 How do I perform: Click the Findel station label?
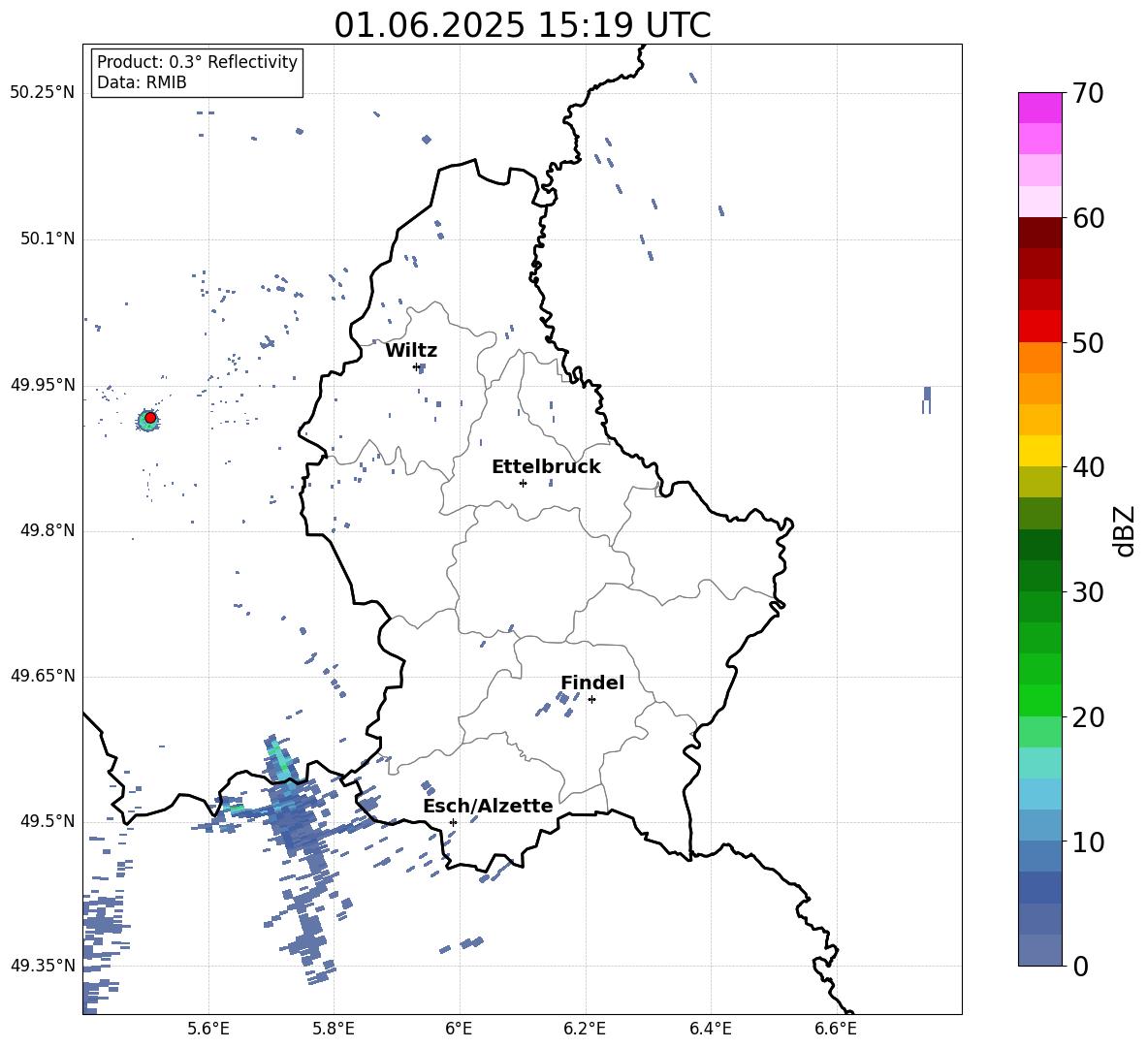click(x=592, y=683)
